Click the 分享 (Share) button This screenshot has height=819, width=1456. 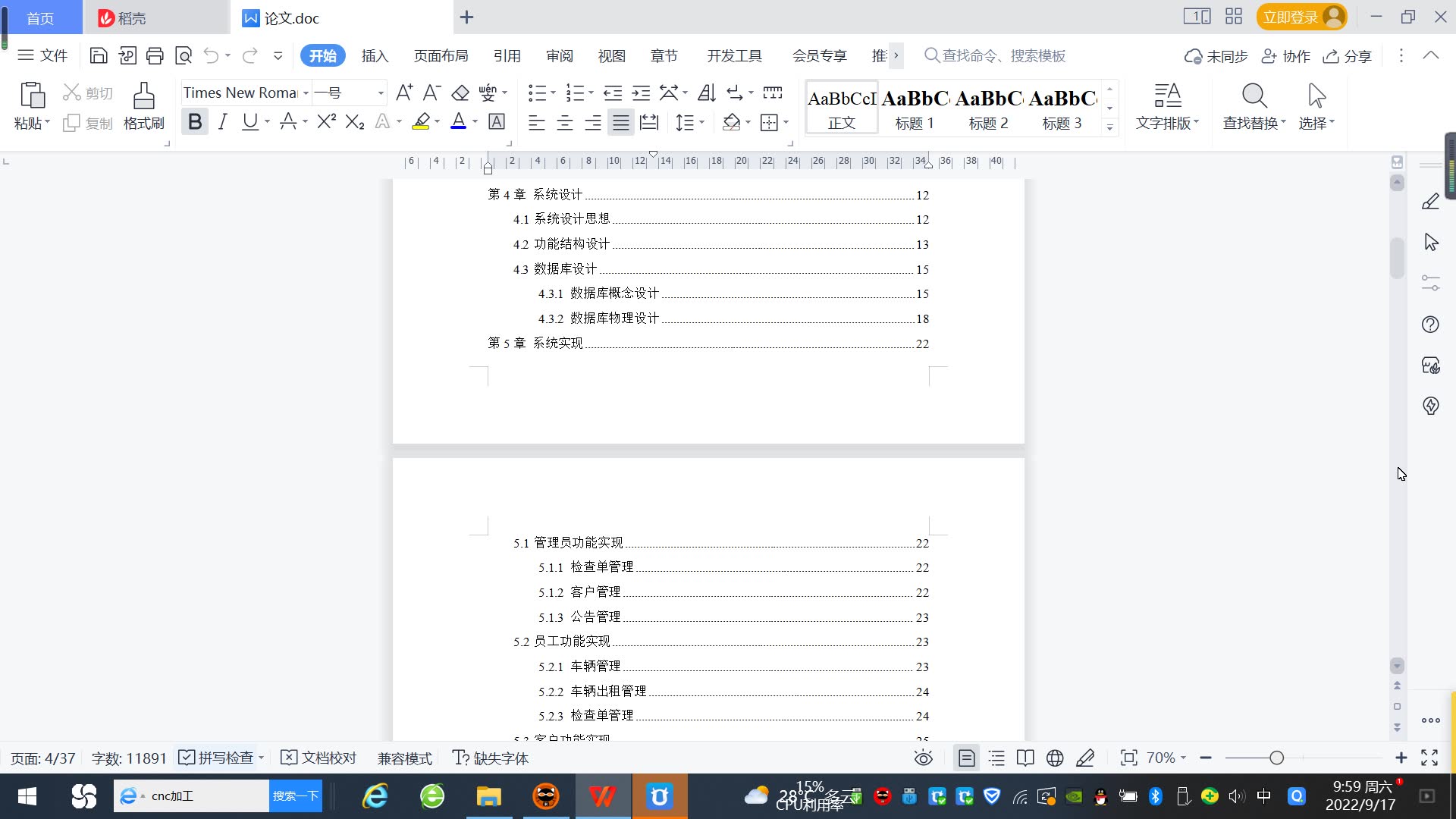[x=1348, y=55]
